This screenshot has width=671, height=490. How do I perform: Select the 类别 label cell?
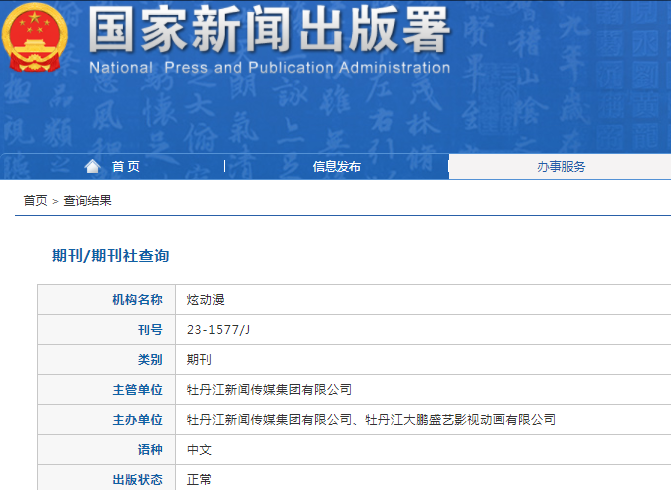tap(107, 359)
